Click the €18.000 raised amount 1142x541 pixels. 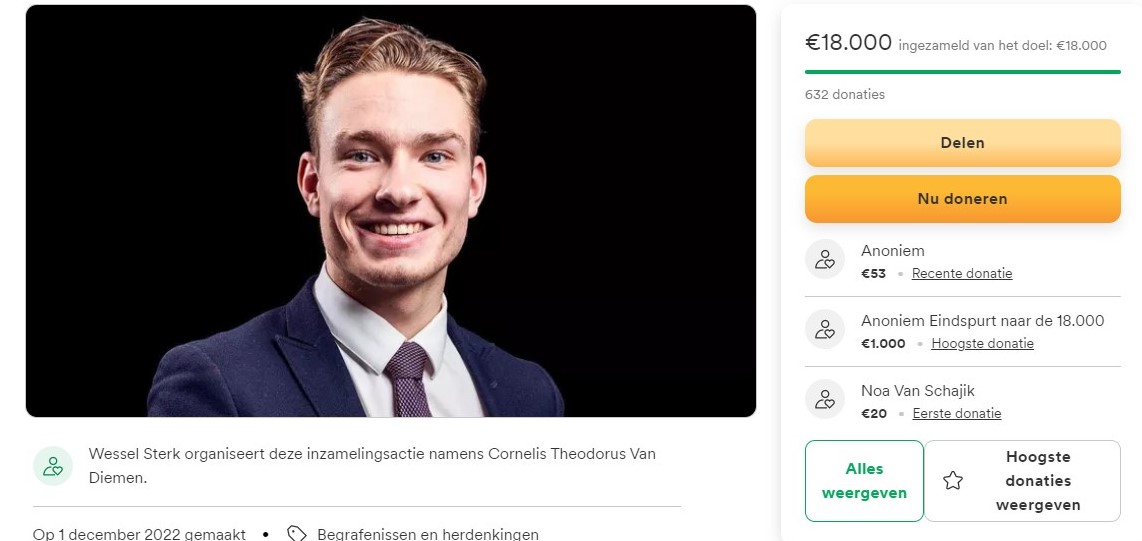point(848,42)
